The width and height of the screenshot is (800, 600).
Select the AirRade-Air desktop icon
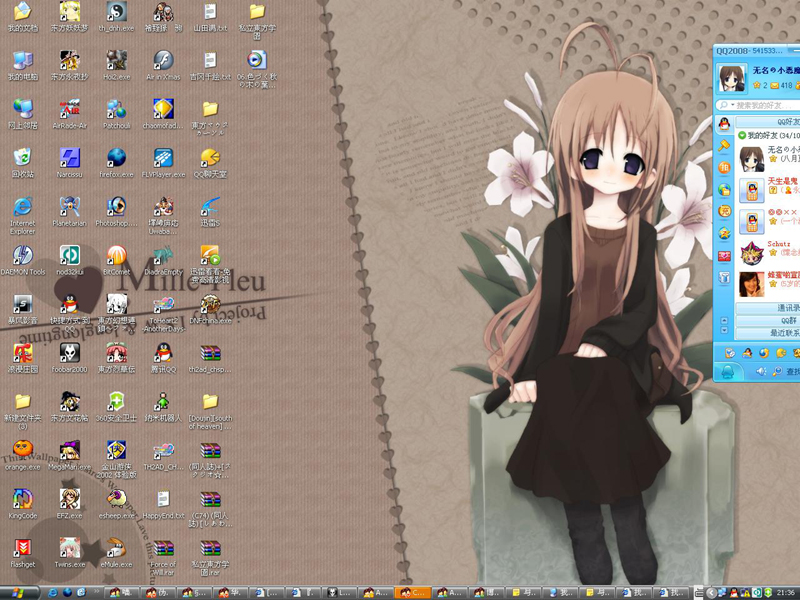click(69, 115)
